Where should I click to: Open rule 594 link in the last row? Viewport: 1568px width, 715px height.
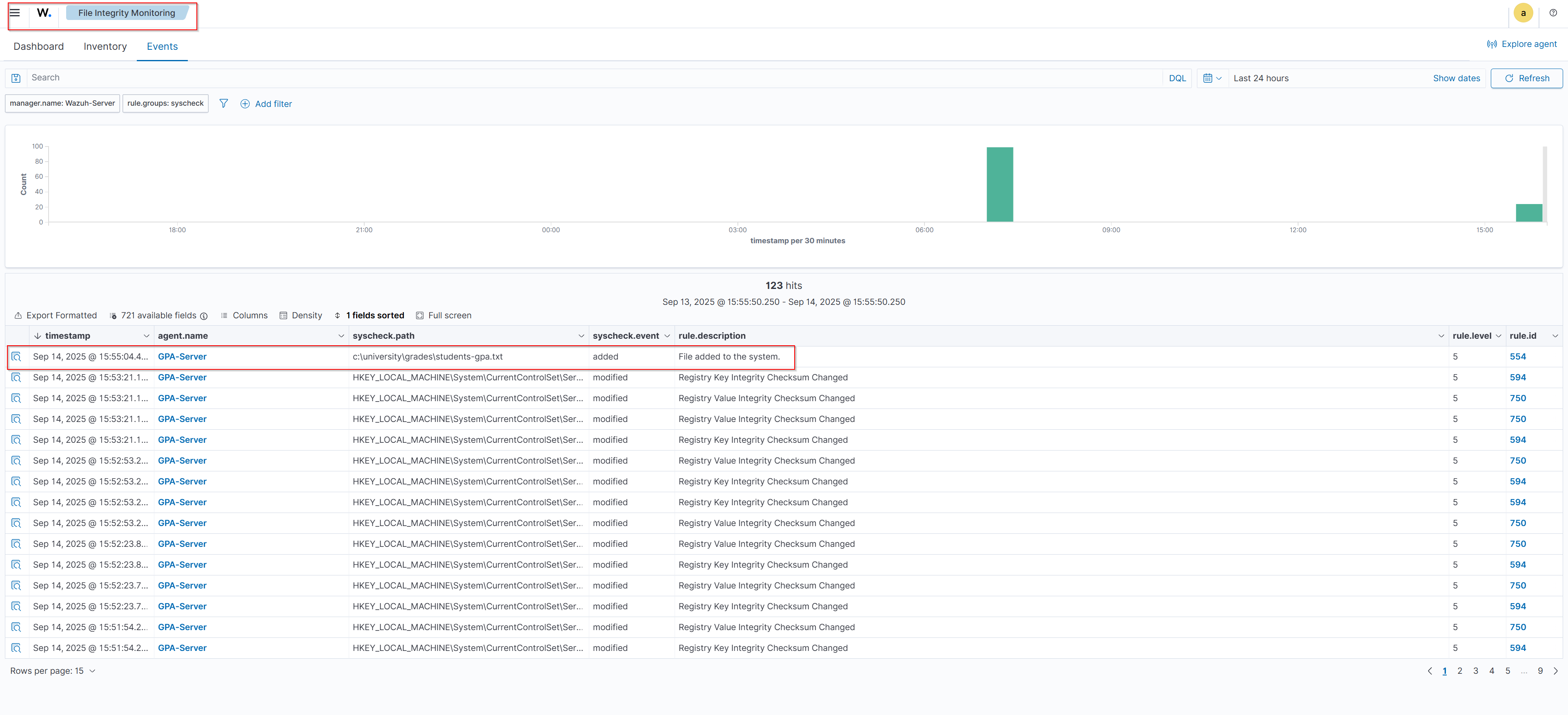1517,648
